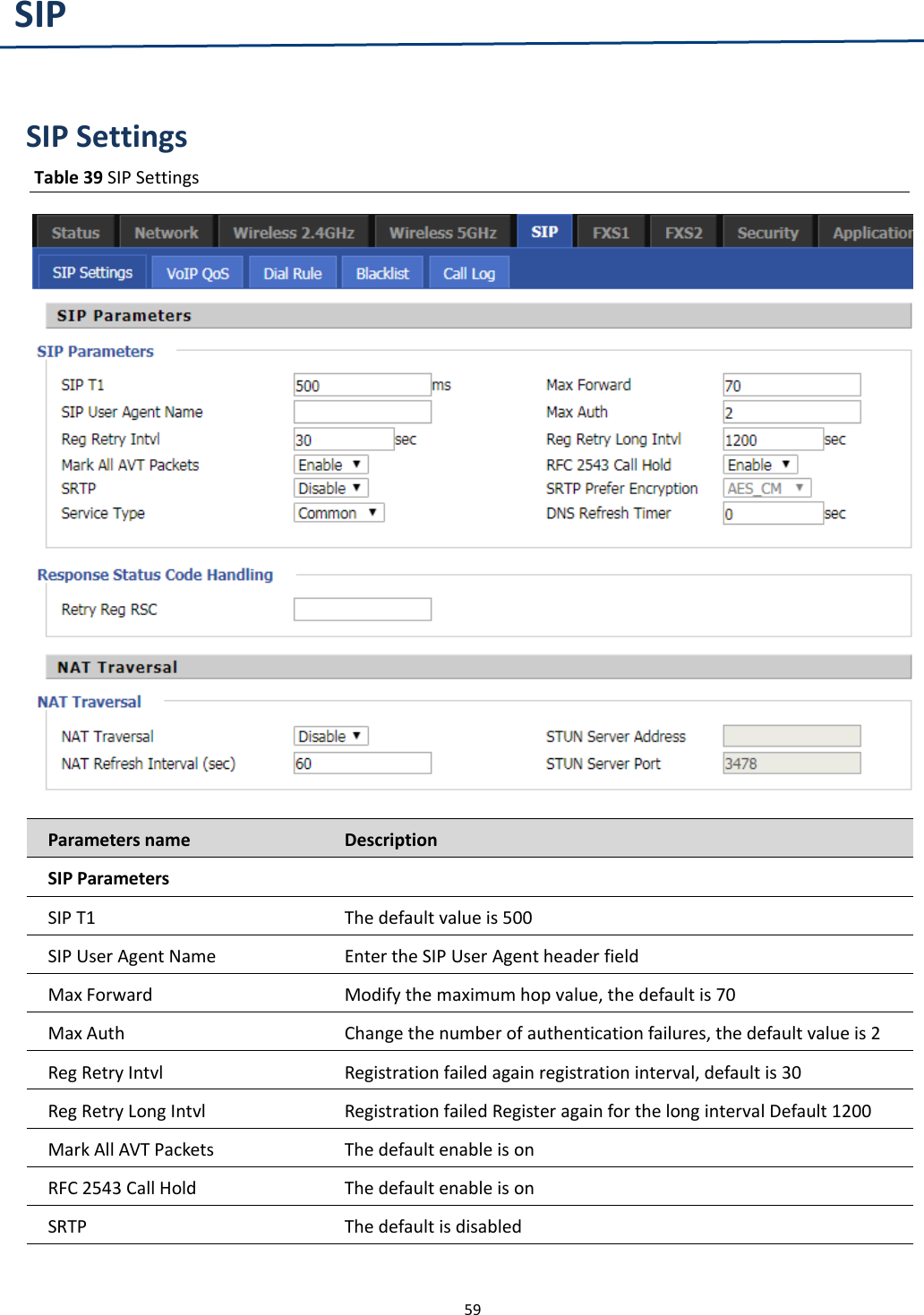Switch to the FXS1 tab
The width and height of the screenshot is (924, 1315).
[x=610, y=231]
